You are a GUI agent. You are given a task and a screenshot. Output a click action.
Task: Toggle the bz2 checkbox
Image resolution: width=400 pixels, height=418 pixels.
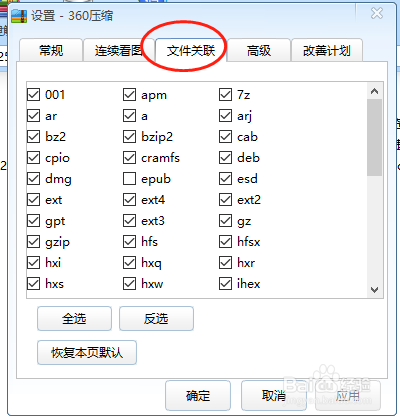[x=34, y=137]
